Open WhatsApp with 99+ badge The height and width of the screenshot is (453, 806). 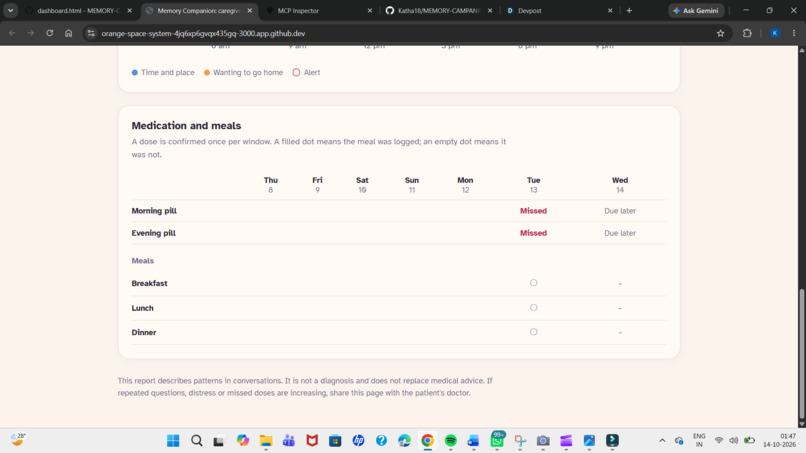497,440
